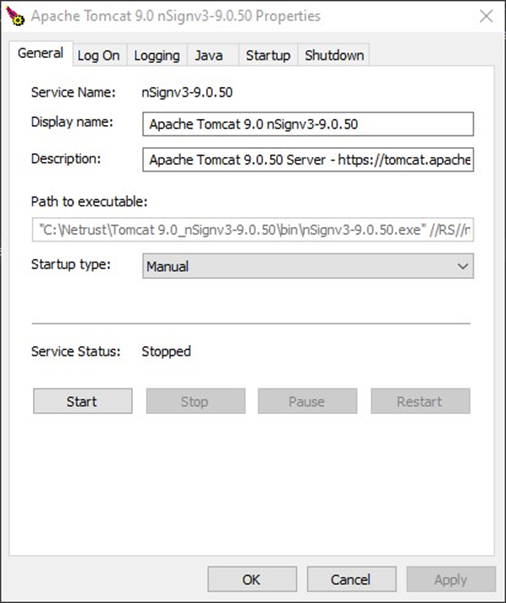Click the greyed-out Stop button

point(195,401)
